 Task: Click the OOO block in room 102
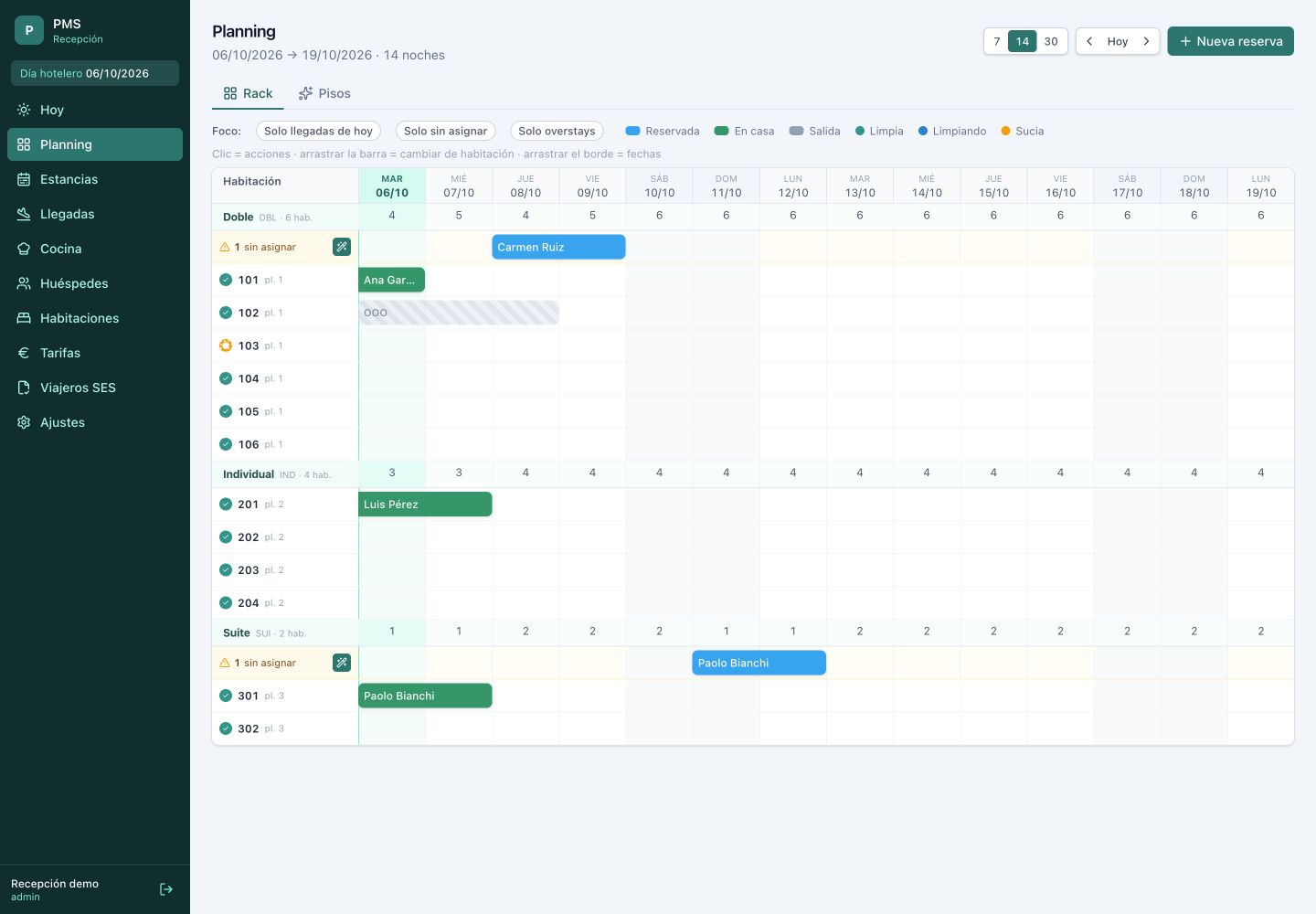point(459,313)
